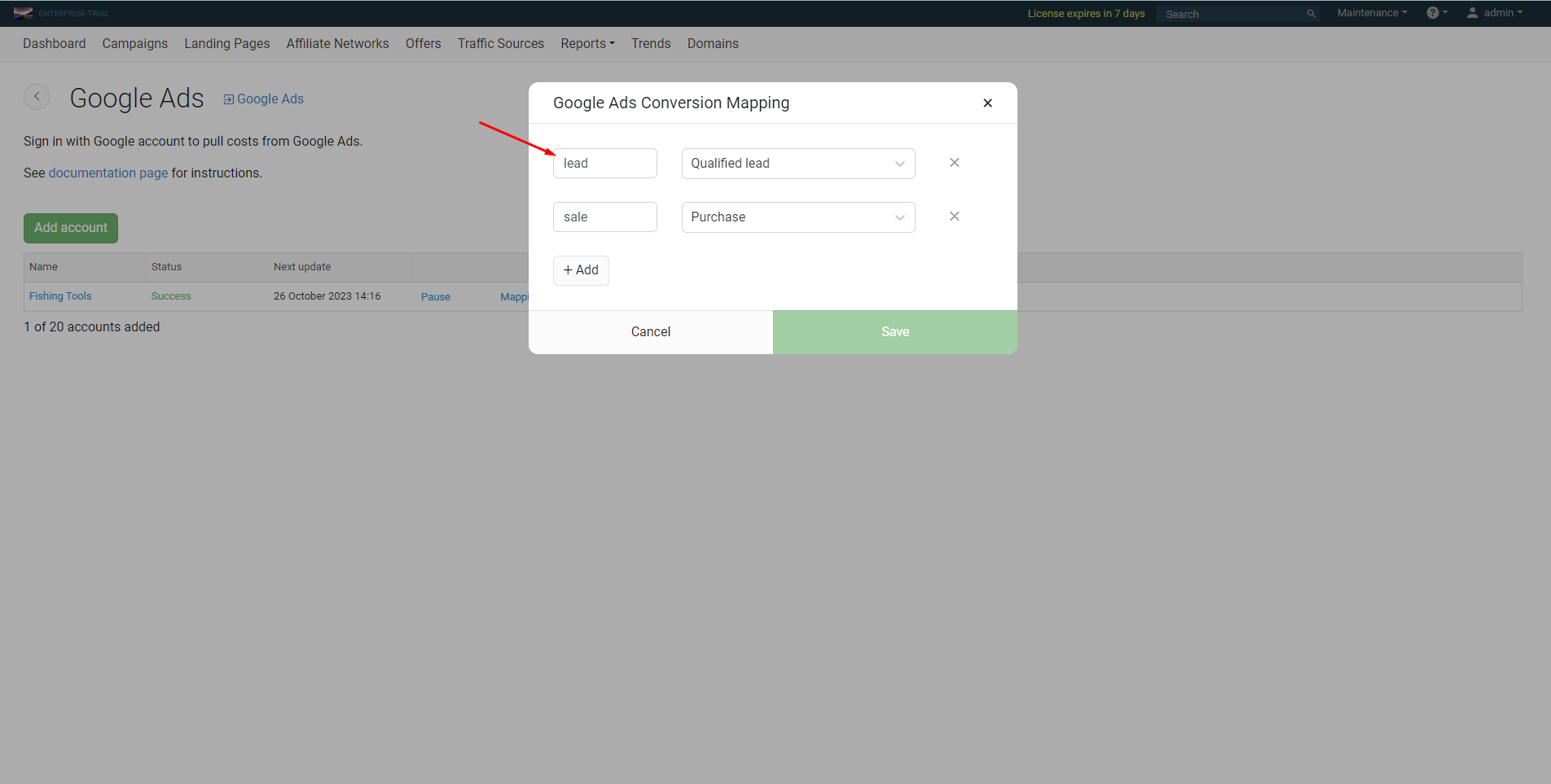Remove the lead mapping row
1551x784 pixels.
954,163
